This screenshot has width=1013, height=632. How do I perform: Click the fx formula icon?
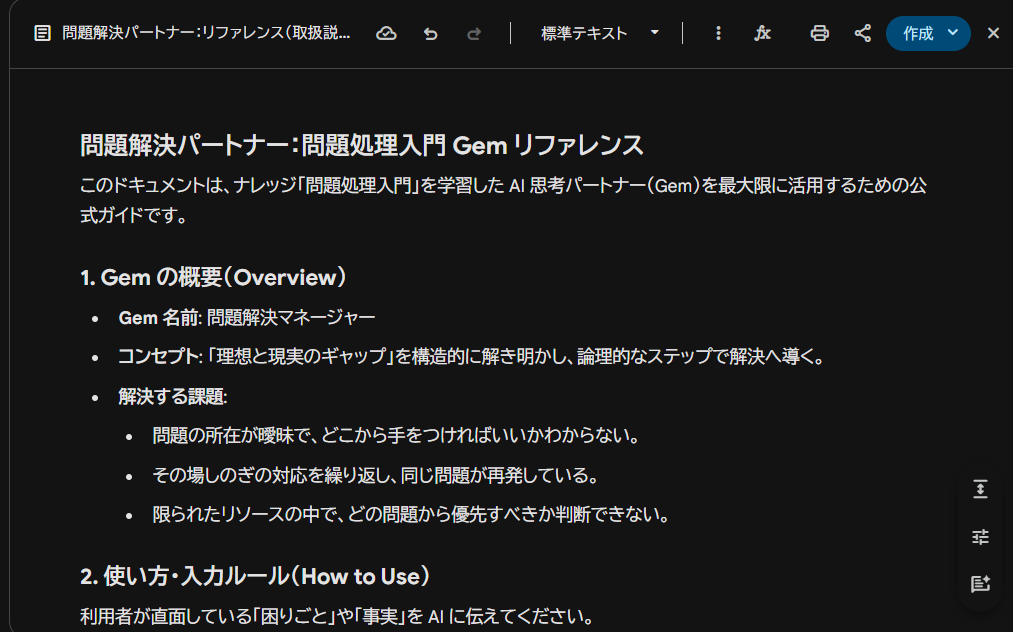pyautogui.click(x=762, y=34)
